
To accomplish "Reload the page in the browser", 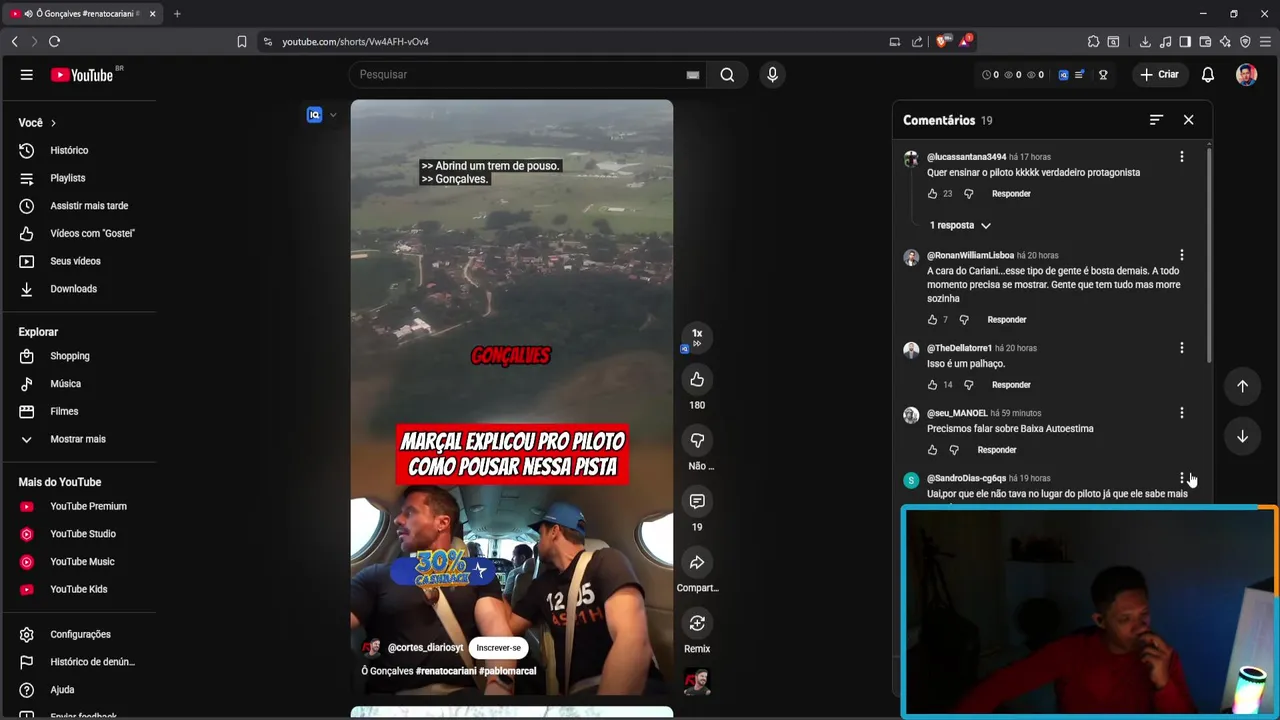I will 54,42.
